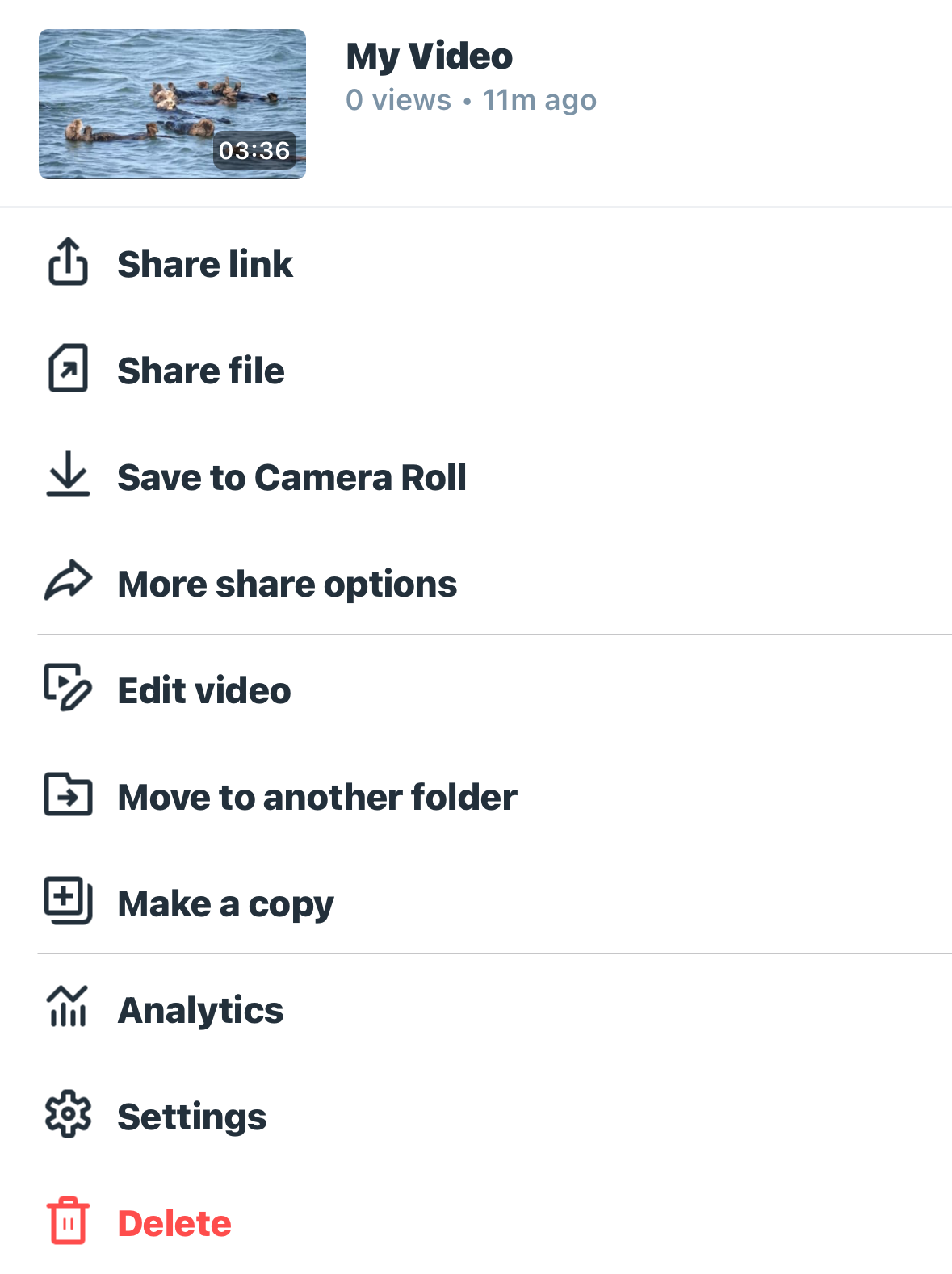
Task: Choose Edit video option
Action: tap(204, 690)
